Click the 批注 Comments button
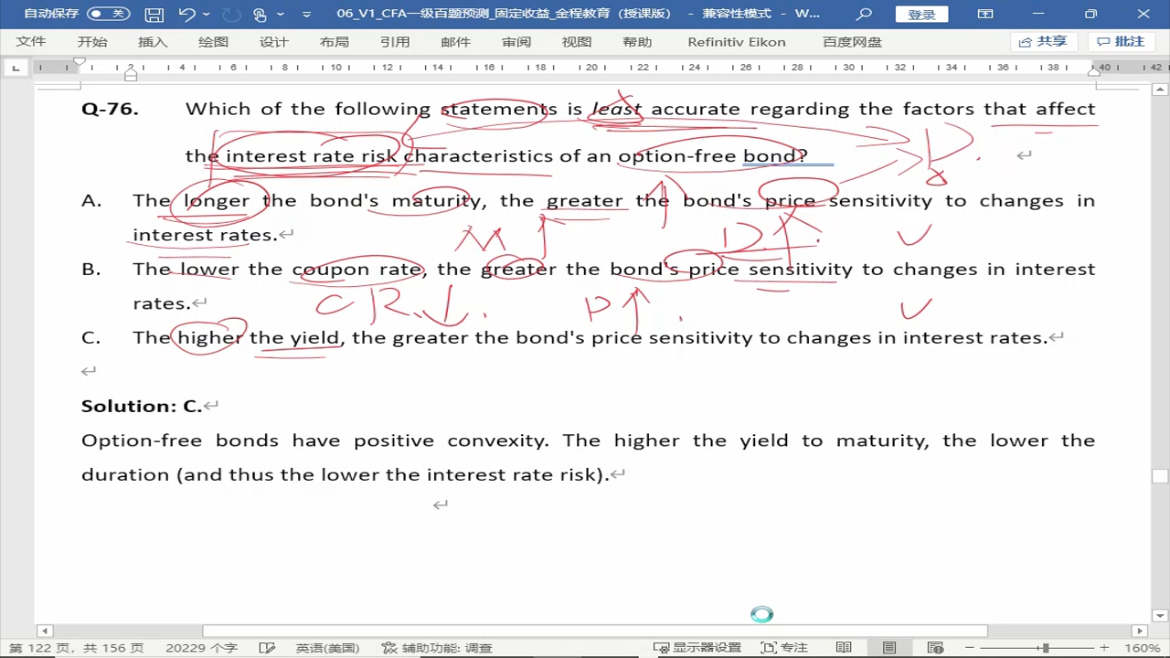Screen dimensions: 1170x658 click(1121, 42)
